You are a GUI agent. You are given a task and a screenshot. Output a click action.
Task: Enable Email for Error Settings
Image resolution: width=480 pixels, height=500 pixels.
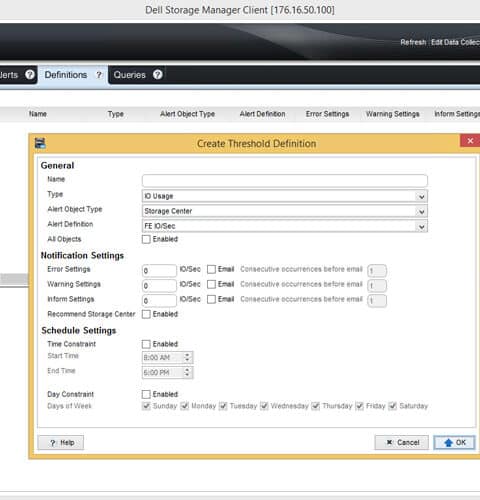(211, 269)
